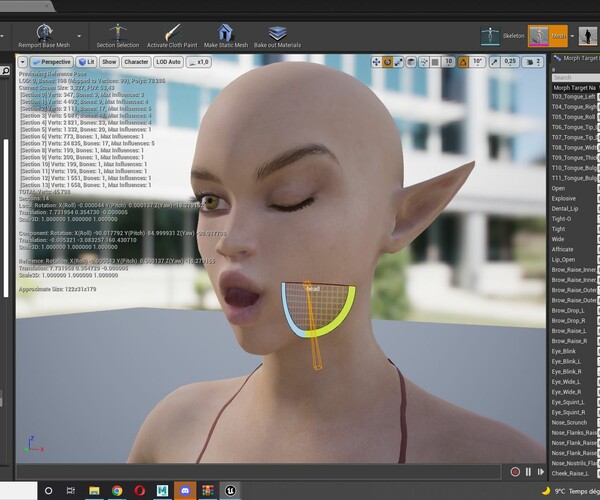This screenshot has height=500, width=600.
Task: Open the Animation mode thumbnail
Action: [x=588, y=36]
